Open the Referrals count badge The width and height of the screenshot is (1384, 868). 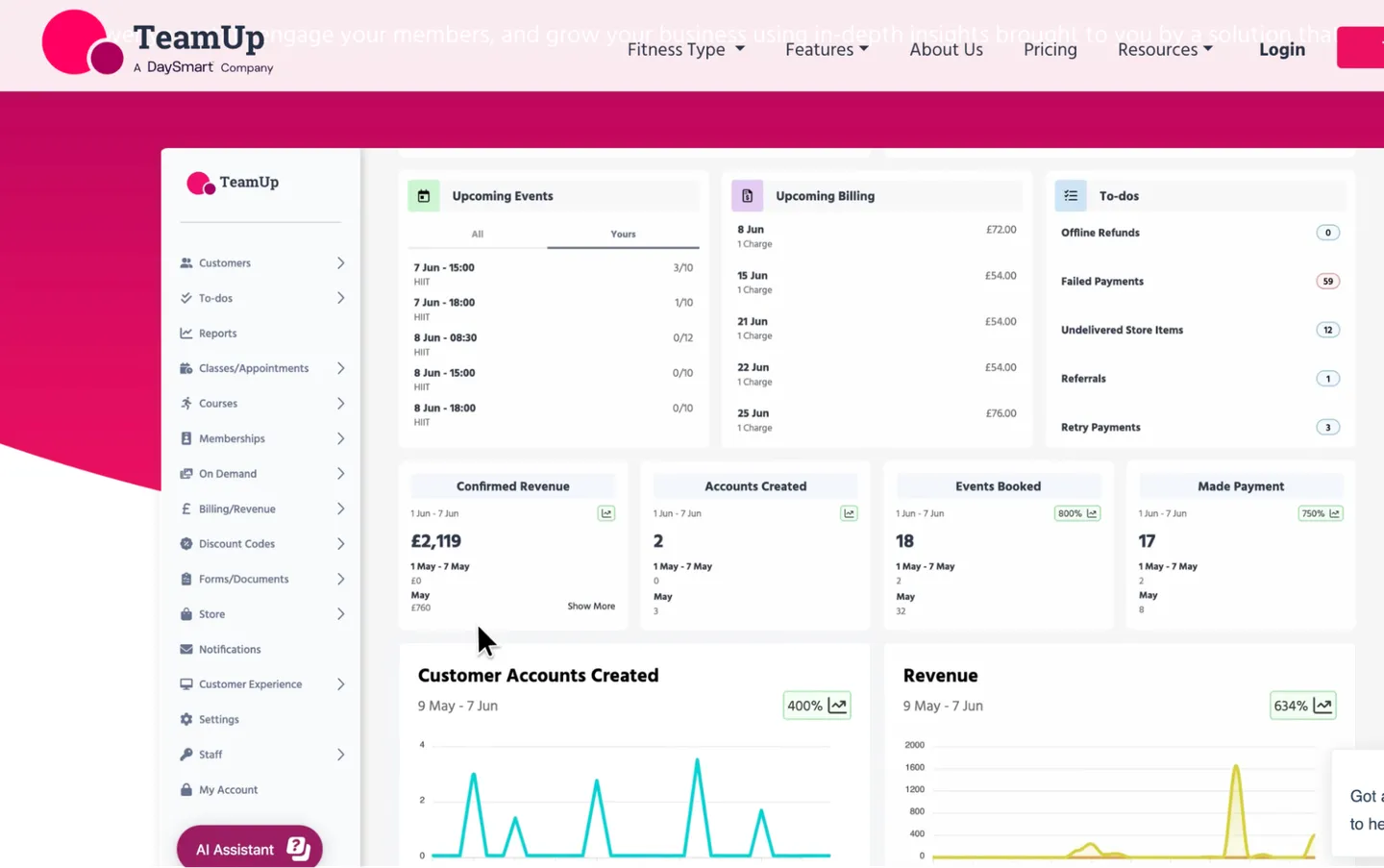pos(1328,379)
